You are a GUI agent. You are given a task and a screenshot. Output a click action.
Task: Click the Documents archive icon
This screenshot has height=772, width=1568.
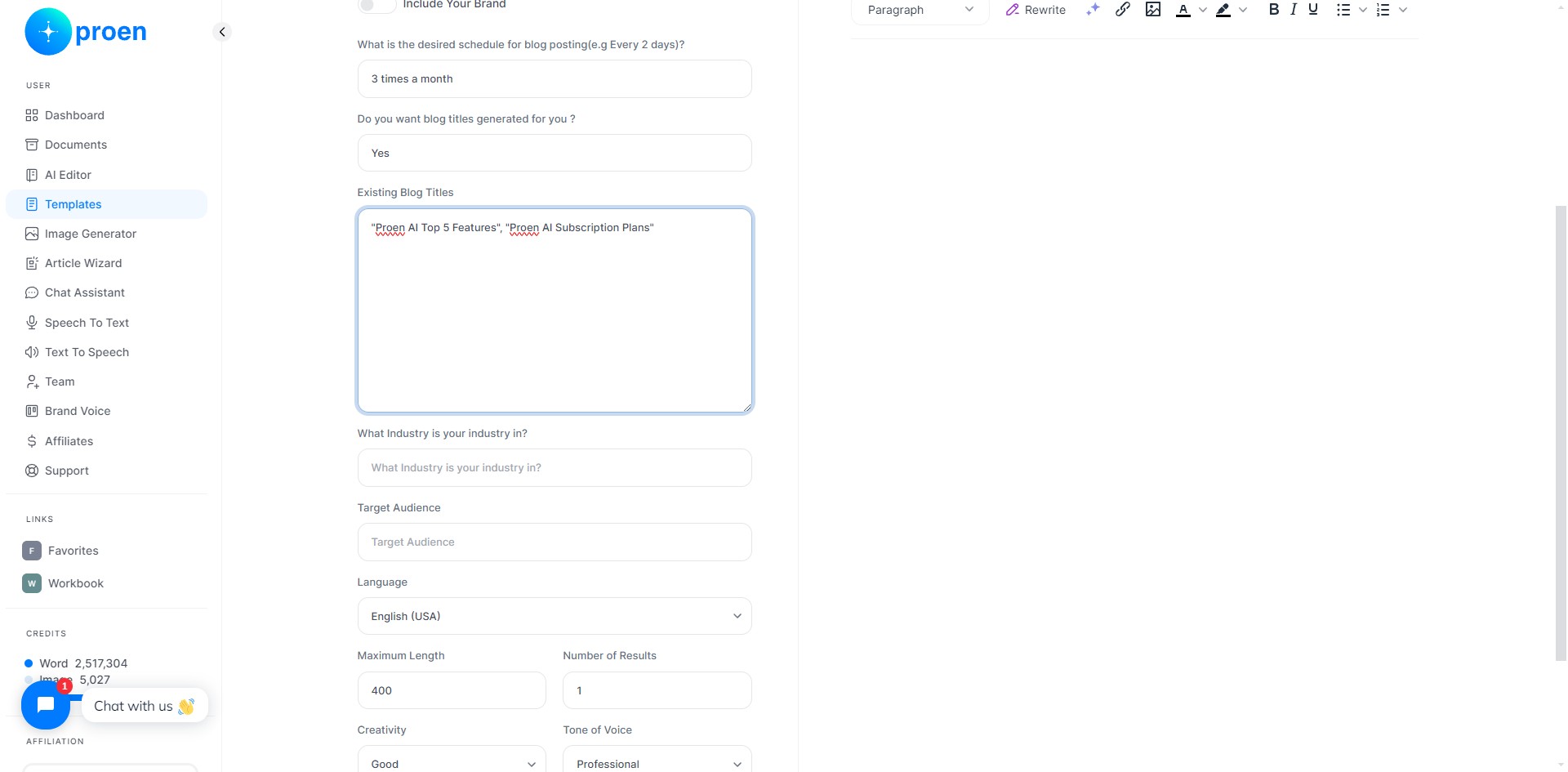(x=32, y=145)
